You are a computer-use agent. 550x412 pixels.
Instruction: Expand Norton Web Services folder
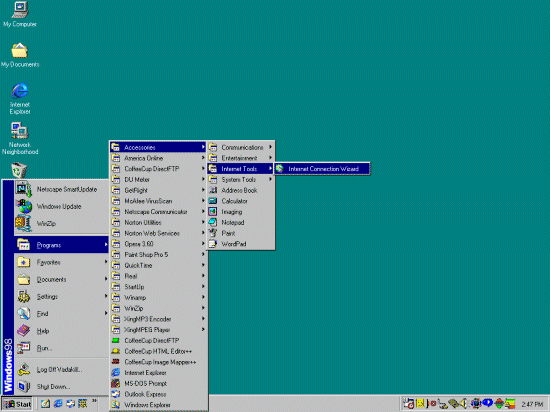(x=158, y=233)
